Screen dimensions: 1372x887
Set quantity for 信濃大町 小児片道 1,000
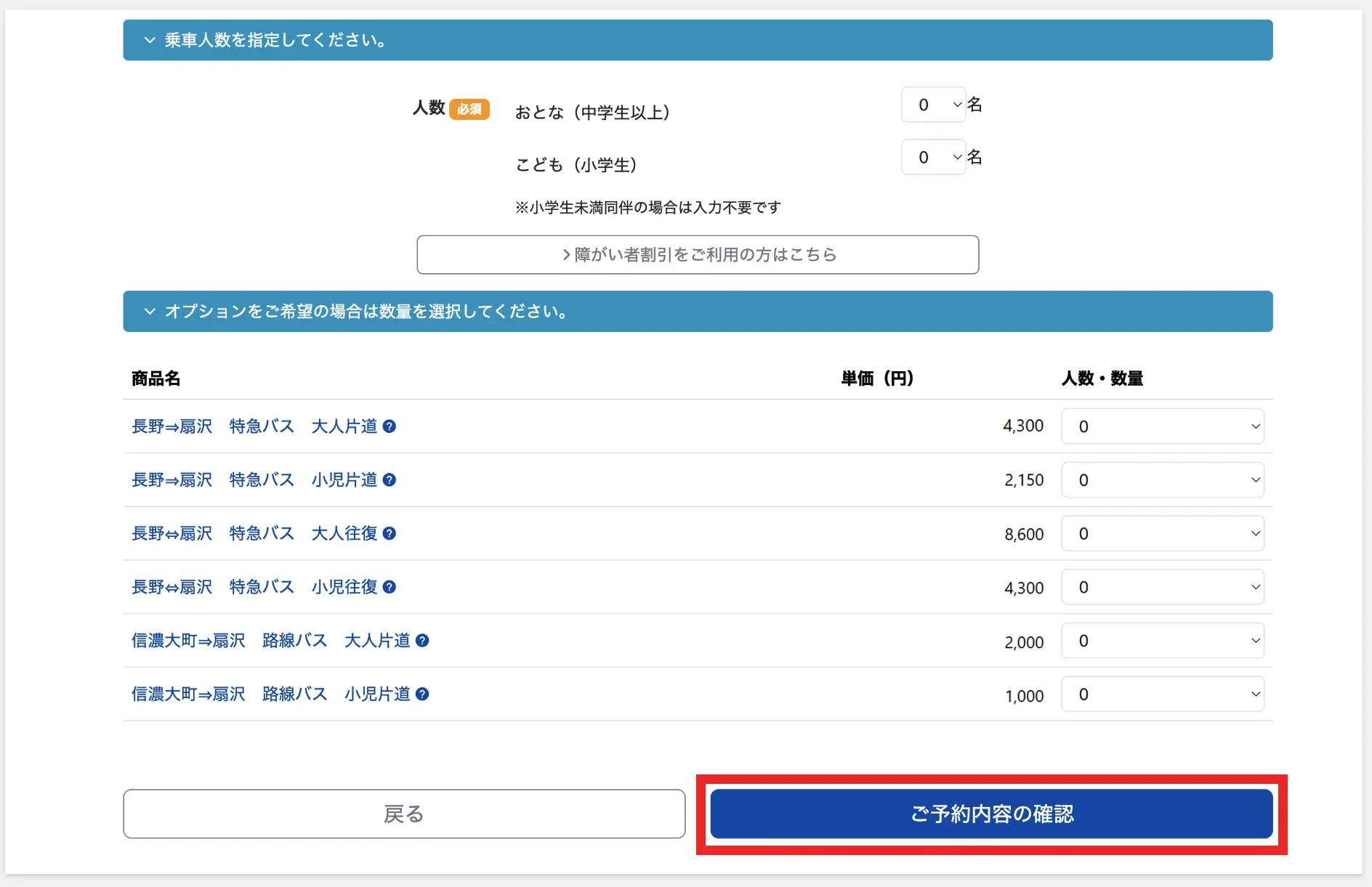coord(1162,694)
